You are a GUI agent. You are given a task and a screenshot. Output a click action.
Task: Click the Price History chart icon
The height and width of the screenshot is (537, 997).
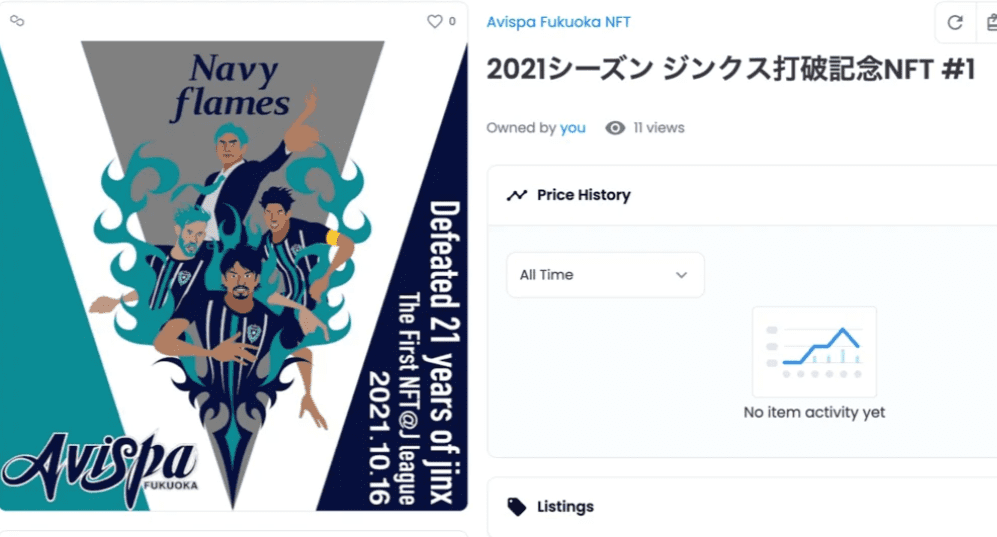pos(517,195)
